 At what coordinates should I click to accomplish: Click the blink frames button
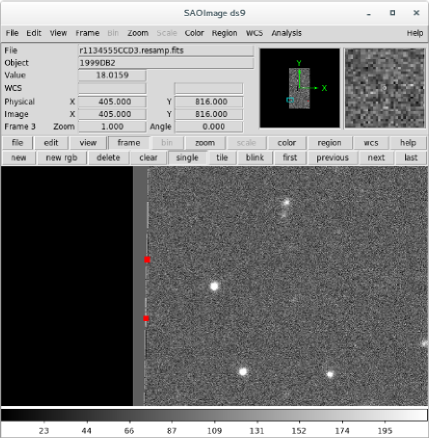(255, 158)
